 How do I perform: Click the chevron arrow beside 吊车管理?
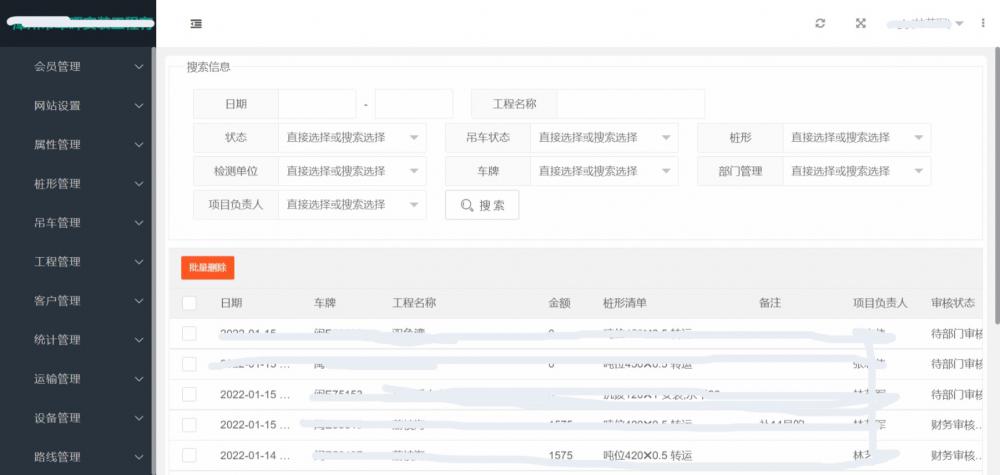pos(140,223)
